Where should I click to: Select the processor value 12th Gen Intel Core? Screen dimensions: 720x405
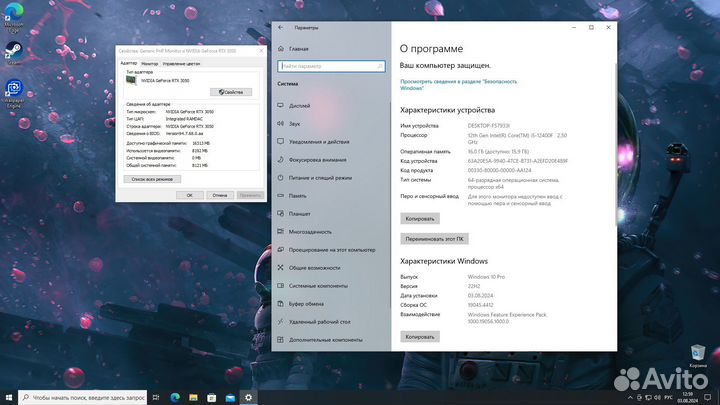pos(517,139)
